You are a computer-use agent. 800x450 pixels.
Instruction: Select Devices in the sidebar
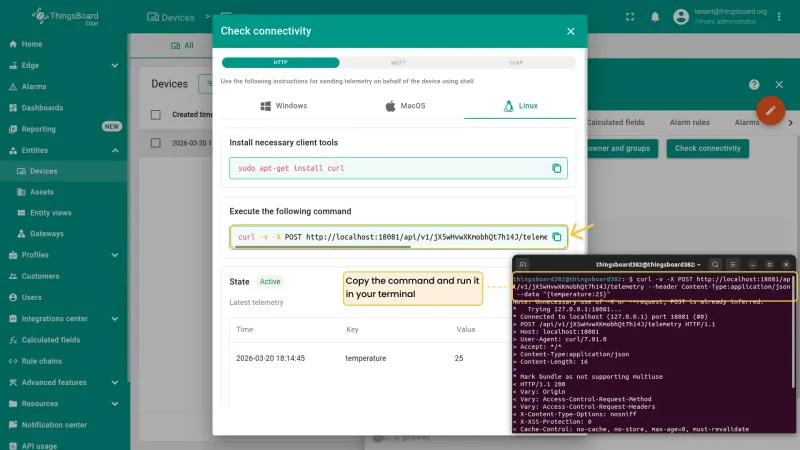coord(43,171)
